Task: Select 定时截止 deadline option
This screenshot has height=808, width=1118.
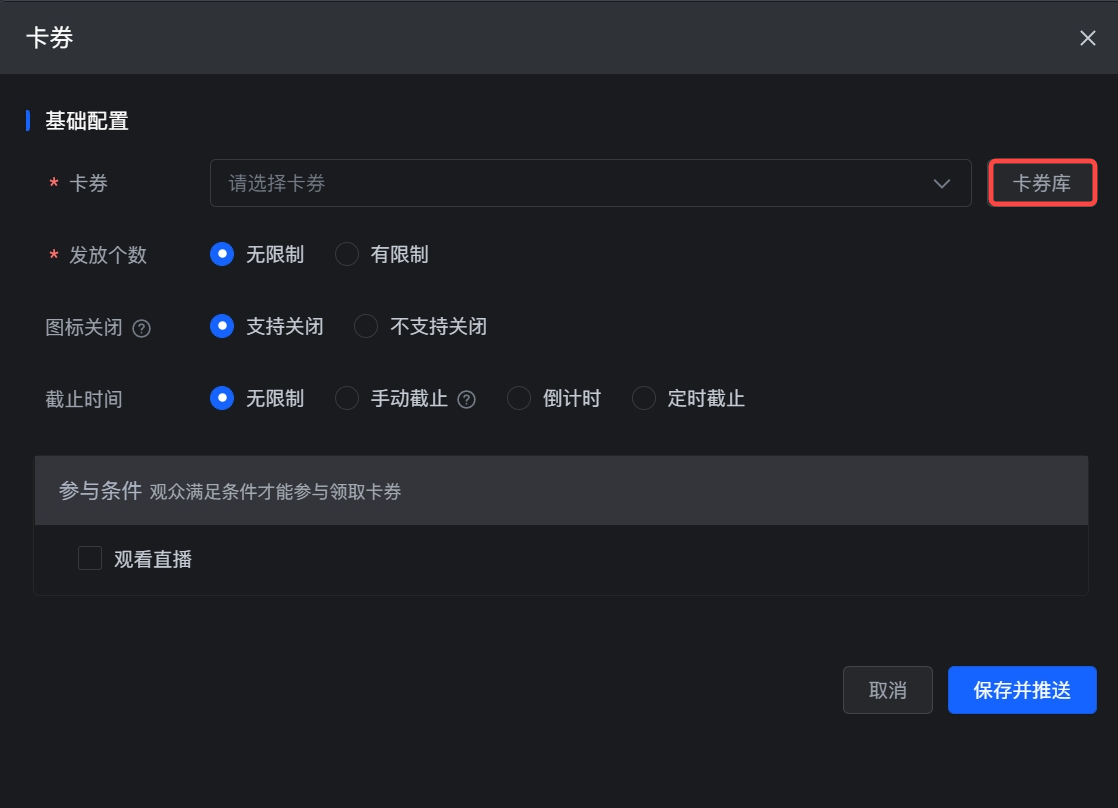Action: coord(644,399)
